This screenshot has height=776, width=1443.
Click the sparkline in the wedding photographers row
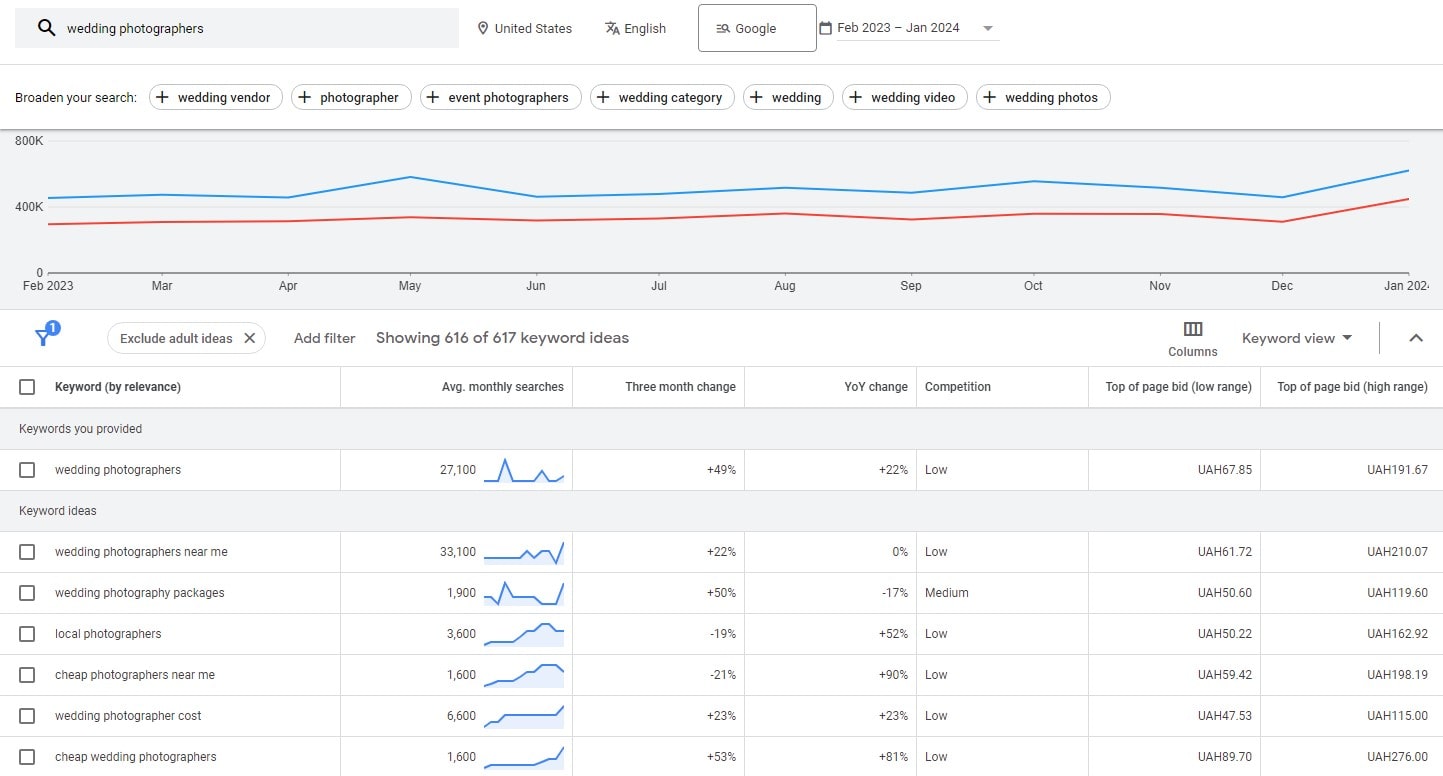click(524, 470)
